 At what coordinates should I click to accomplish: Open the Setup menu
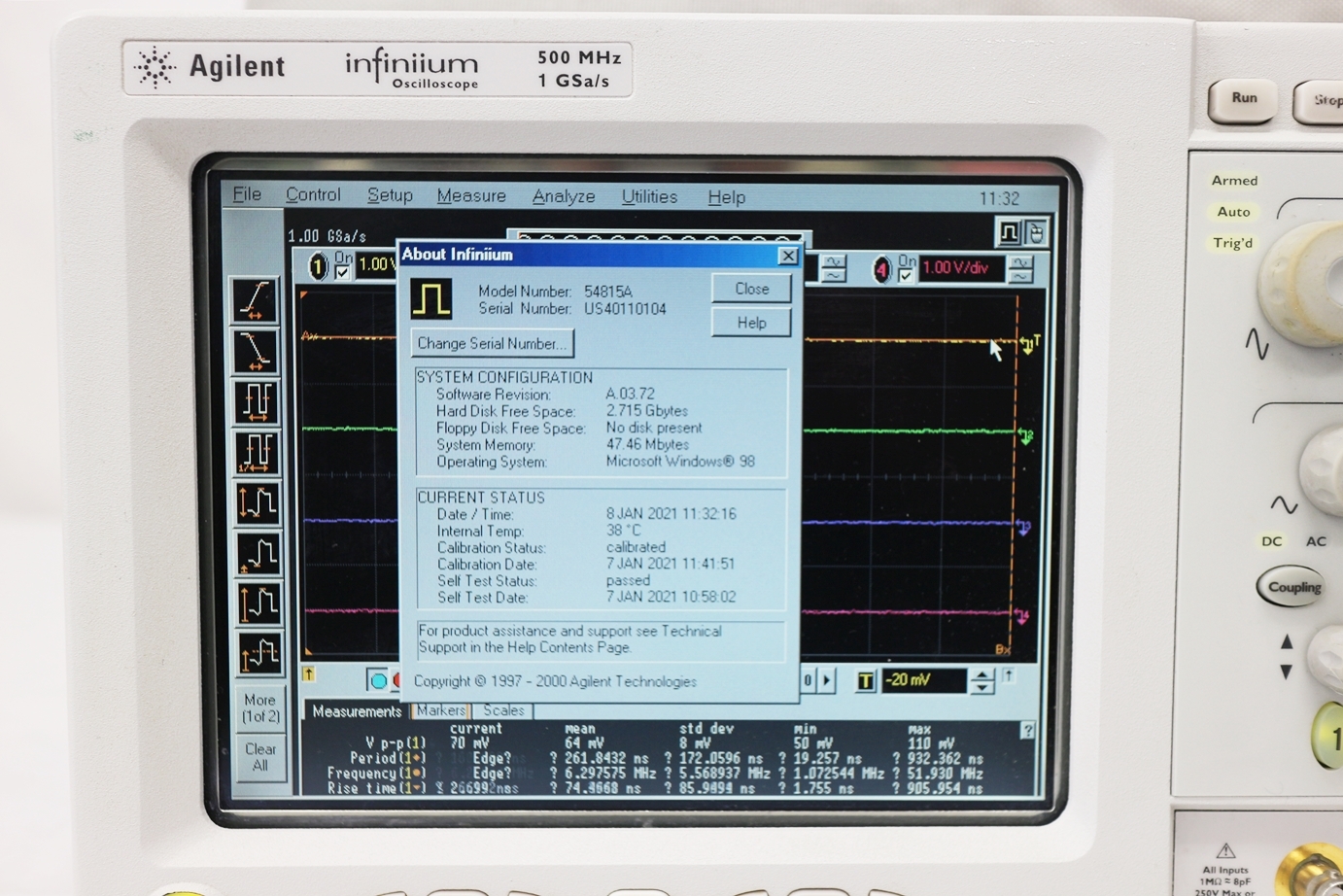(x=390, y=195)
